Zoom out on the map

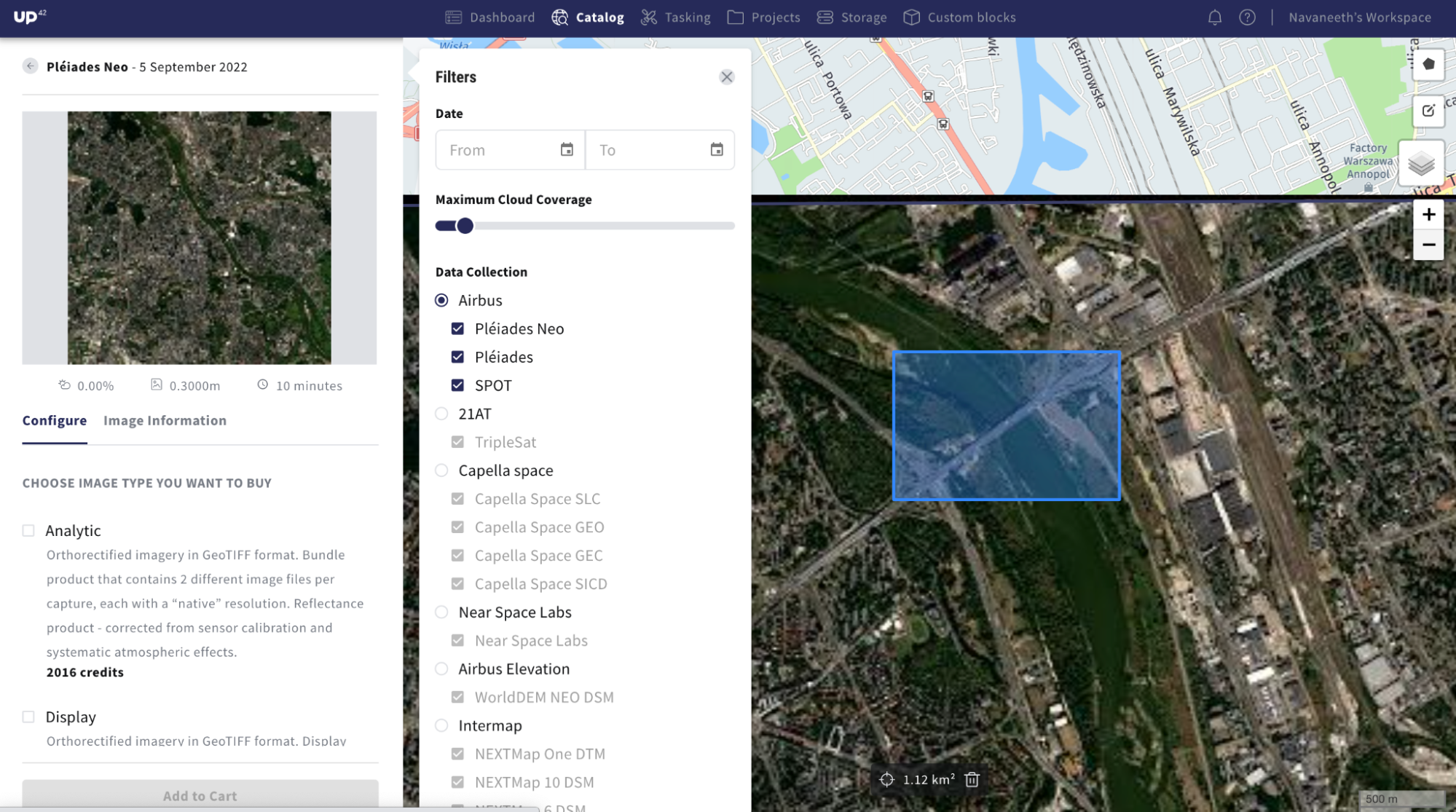pos(1428,245)
